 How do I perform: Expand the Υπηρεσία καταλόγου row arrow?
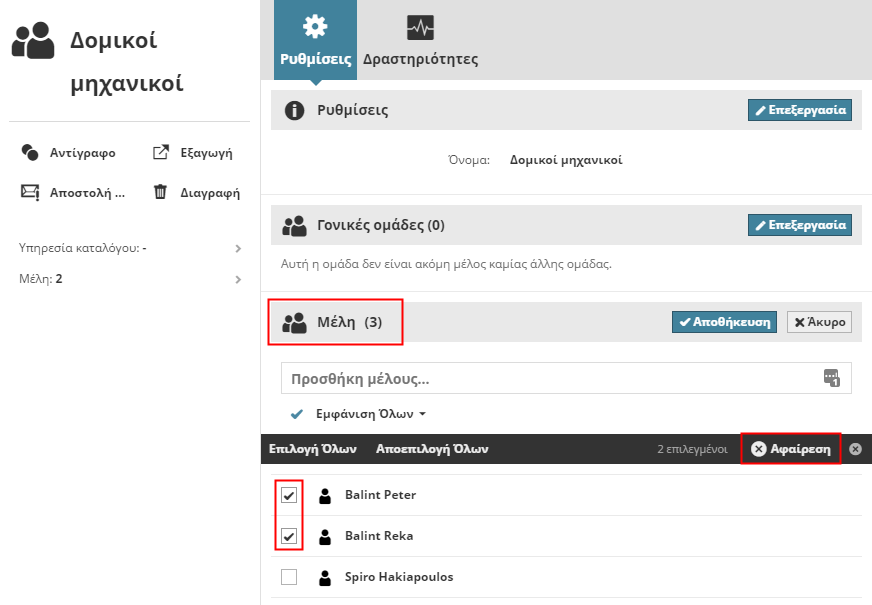238,248
